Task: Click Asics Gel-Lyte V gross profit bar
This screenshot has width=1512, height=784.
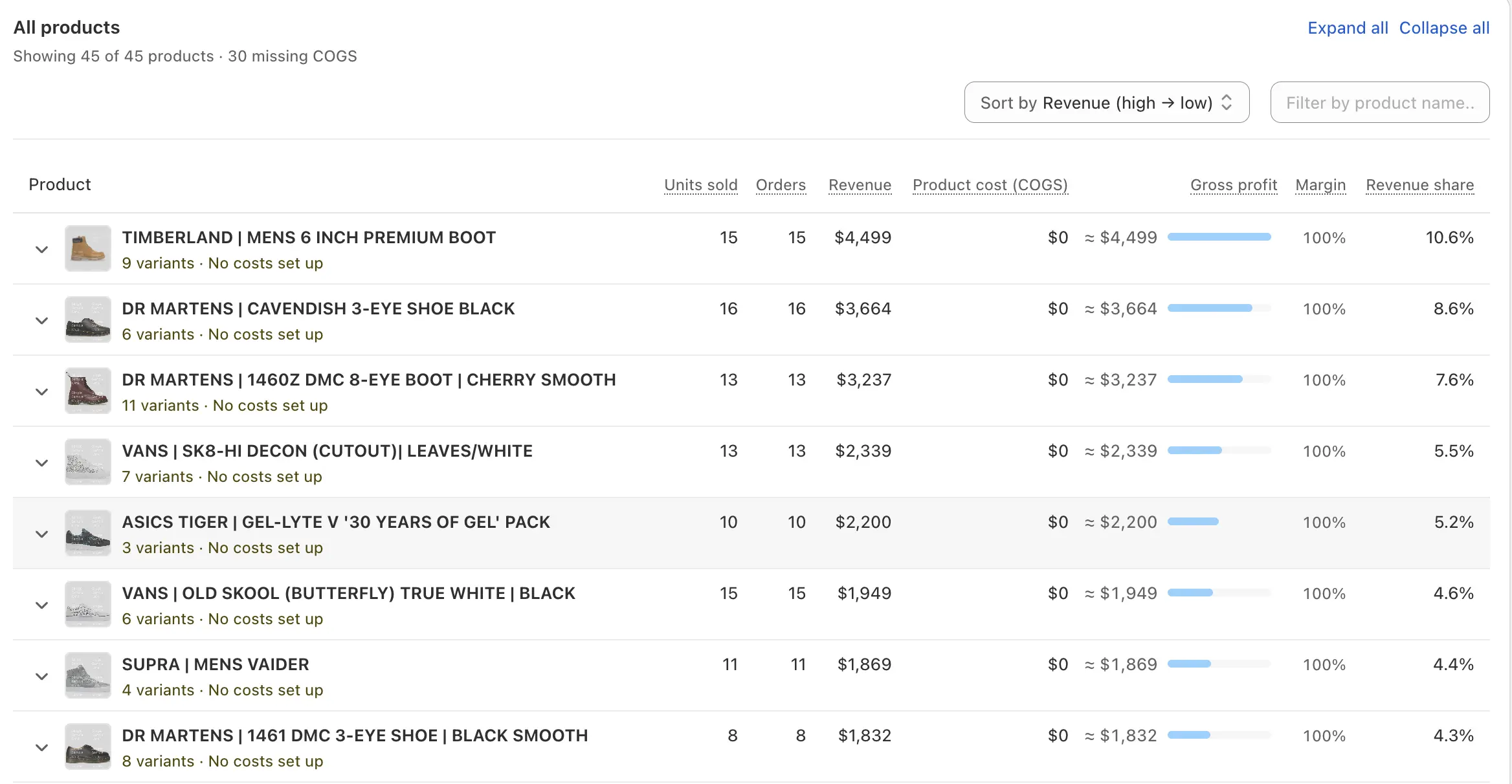Action: coord(1219,521)
